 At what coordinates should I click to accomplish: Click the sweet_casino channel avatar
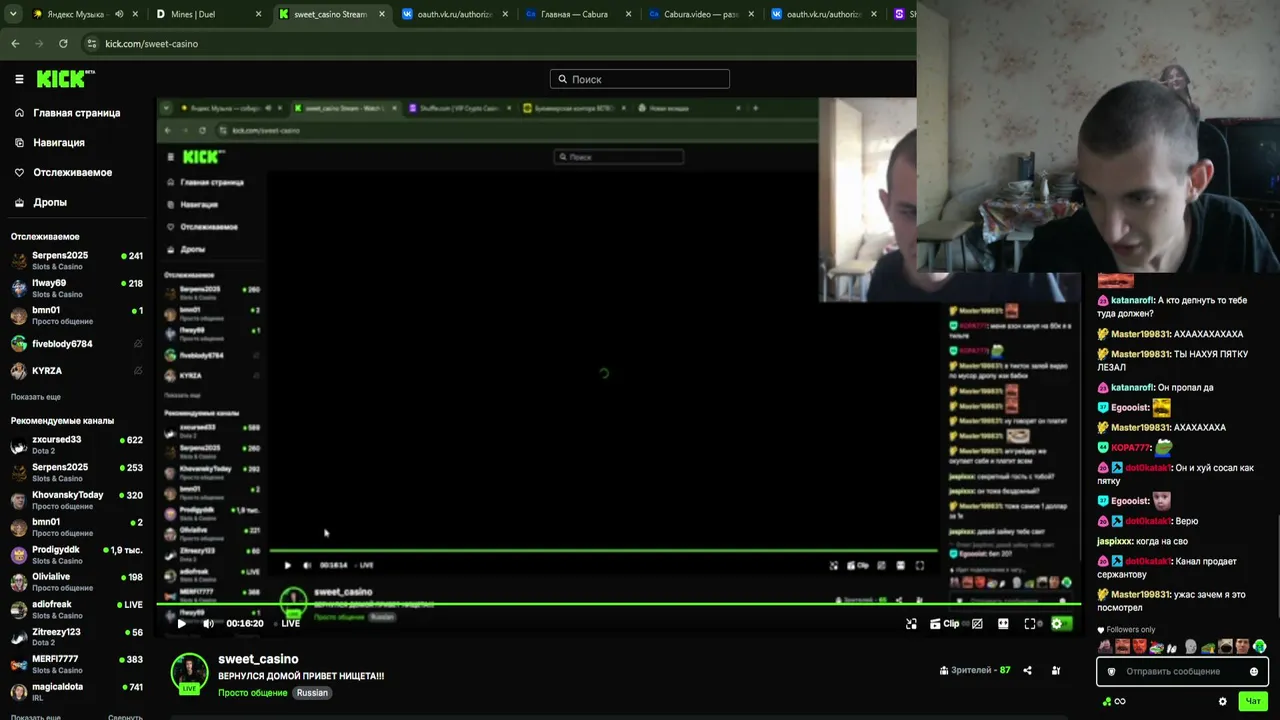click(189, 673)
